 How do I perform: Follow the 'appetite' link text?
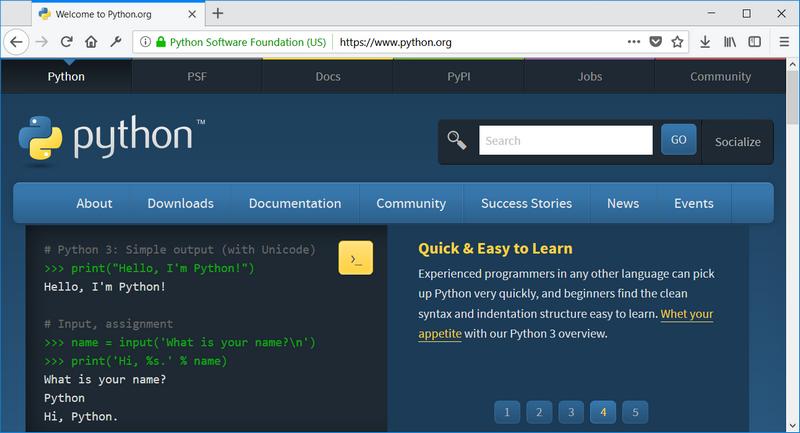440,334
